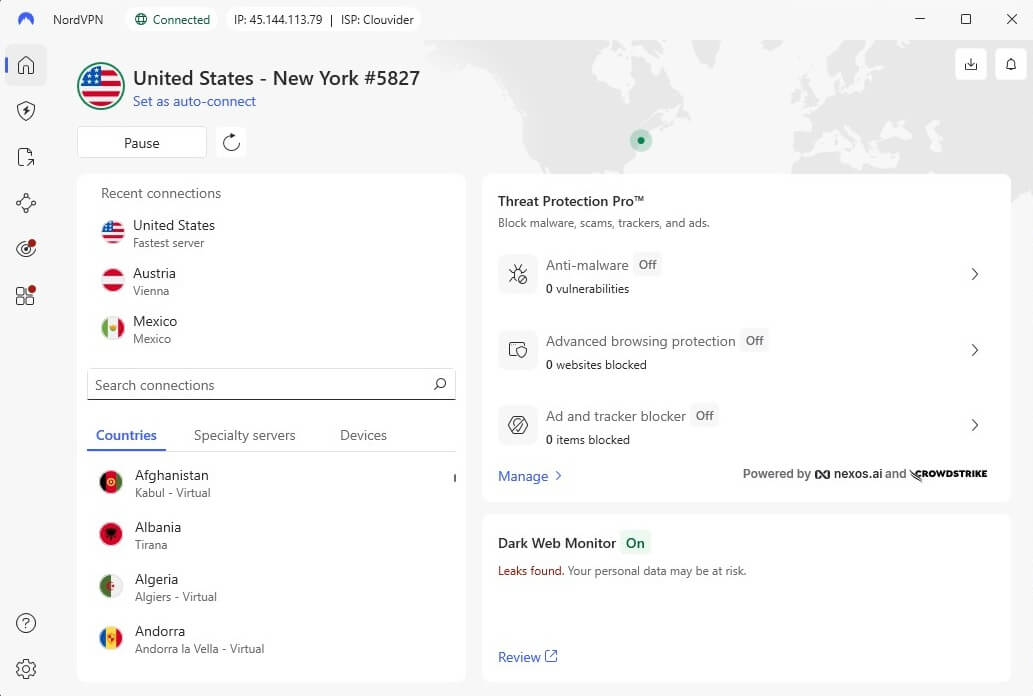
Task: Switch to the Specialty servers tab
Action: [x=244, y=435]
